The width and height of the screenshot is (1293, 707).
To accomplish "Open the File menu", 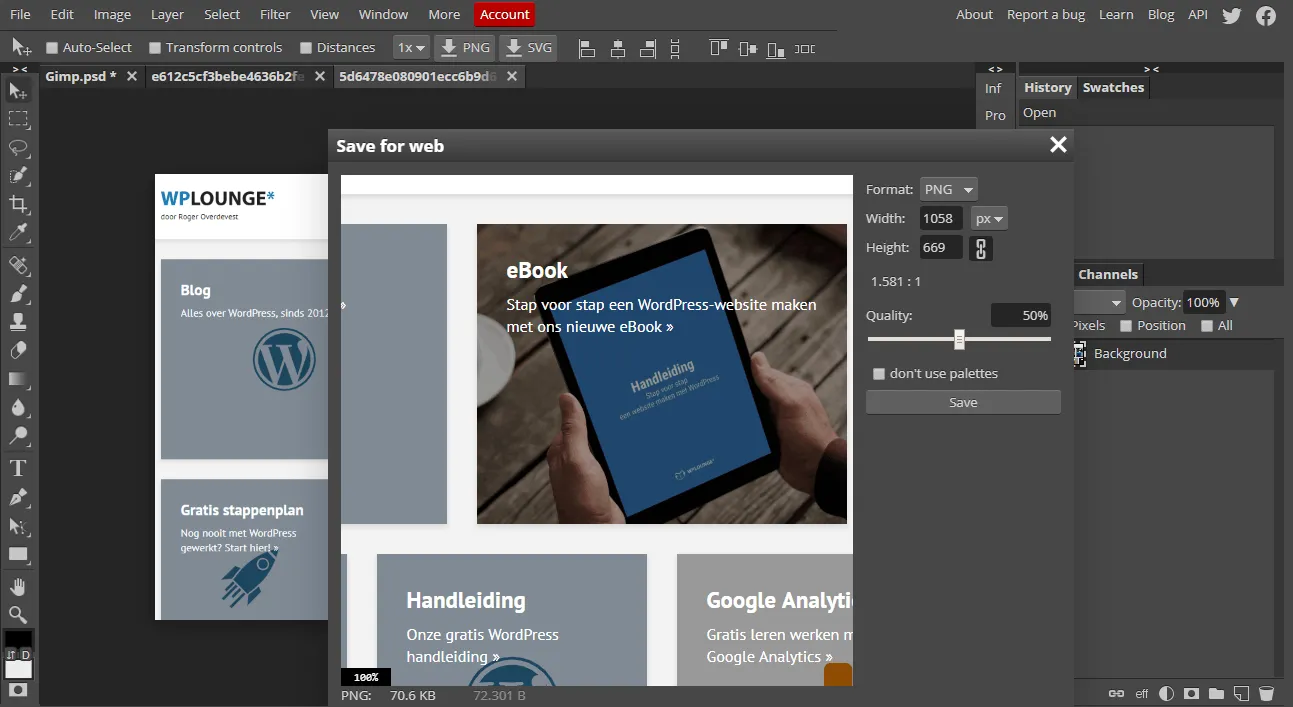I will (x=20, y=14).
